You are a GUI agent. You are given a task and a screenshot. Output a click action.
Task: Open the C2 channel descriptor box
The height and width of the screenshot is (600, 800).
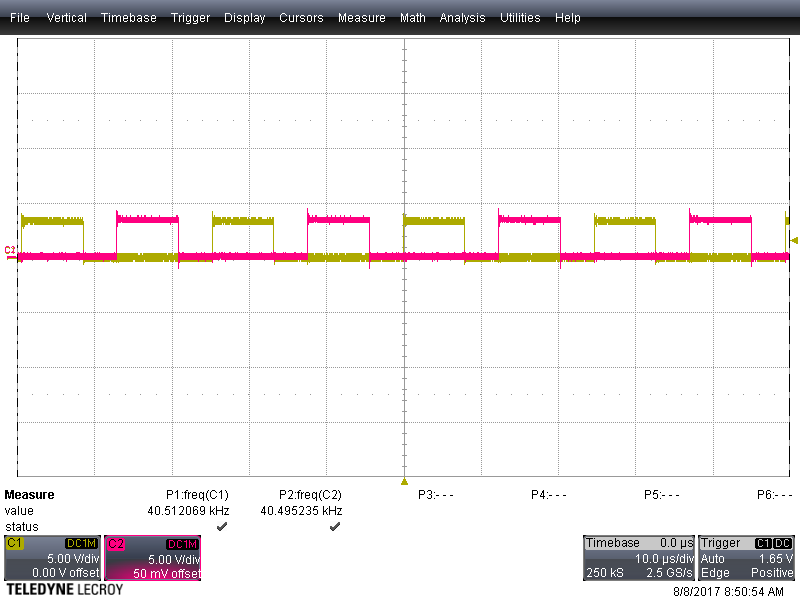coord(153,558)
